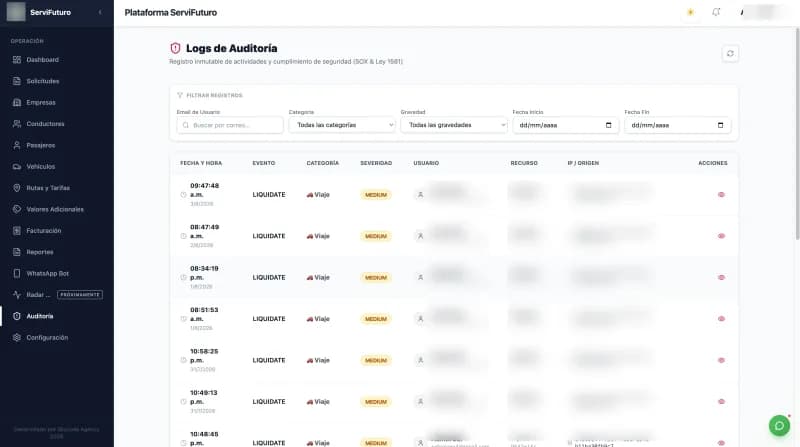This screenshot has width=800, height=447.
Task: Click the SEVERIDAD column header
Action: 376,163
